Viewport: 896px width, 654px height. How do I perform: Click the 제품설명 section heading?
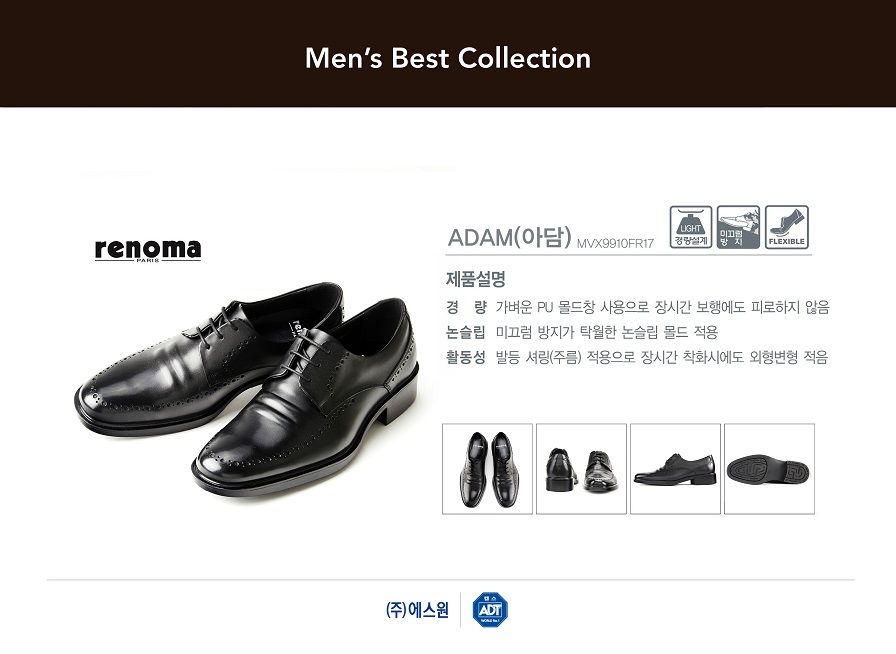pos(476,279)
